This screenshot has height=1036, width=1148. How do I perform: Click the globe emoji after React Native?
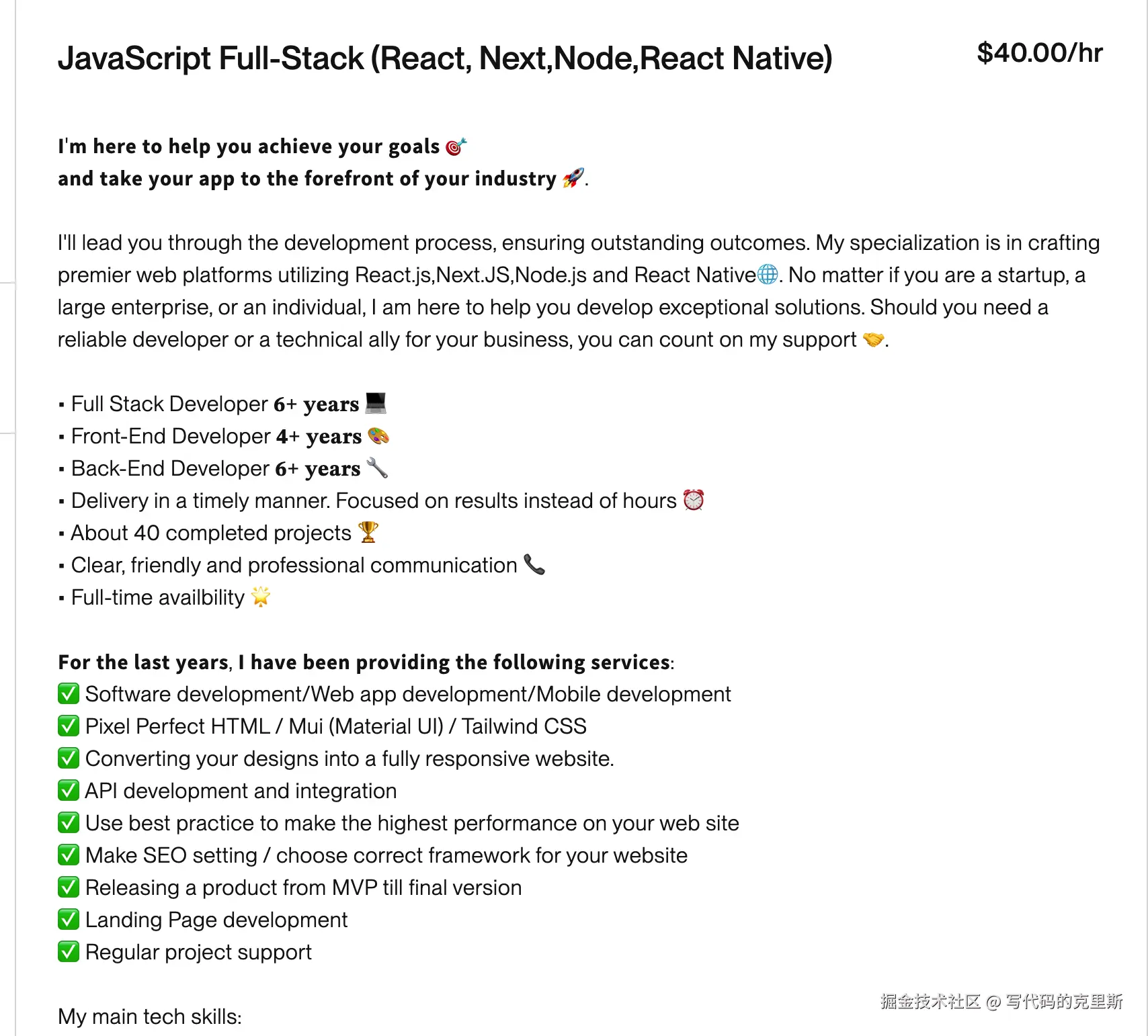(768, 274)
